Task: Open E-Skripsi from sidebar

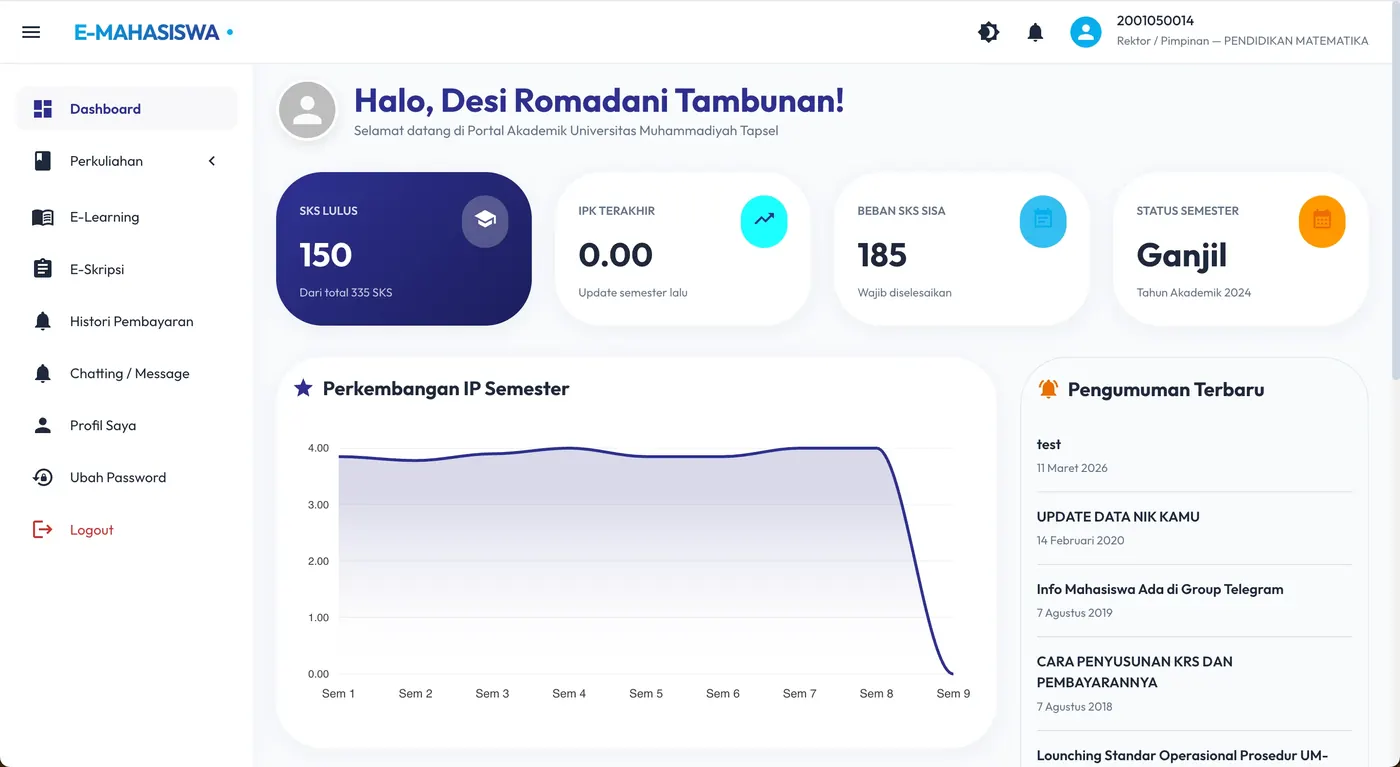Action: coord(127,269)
